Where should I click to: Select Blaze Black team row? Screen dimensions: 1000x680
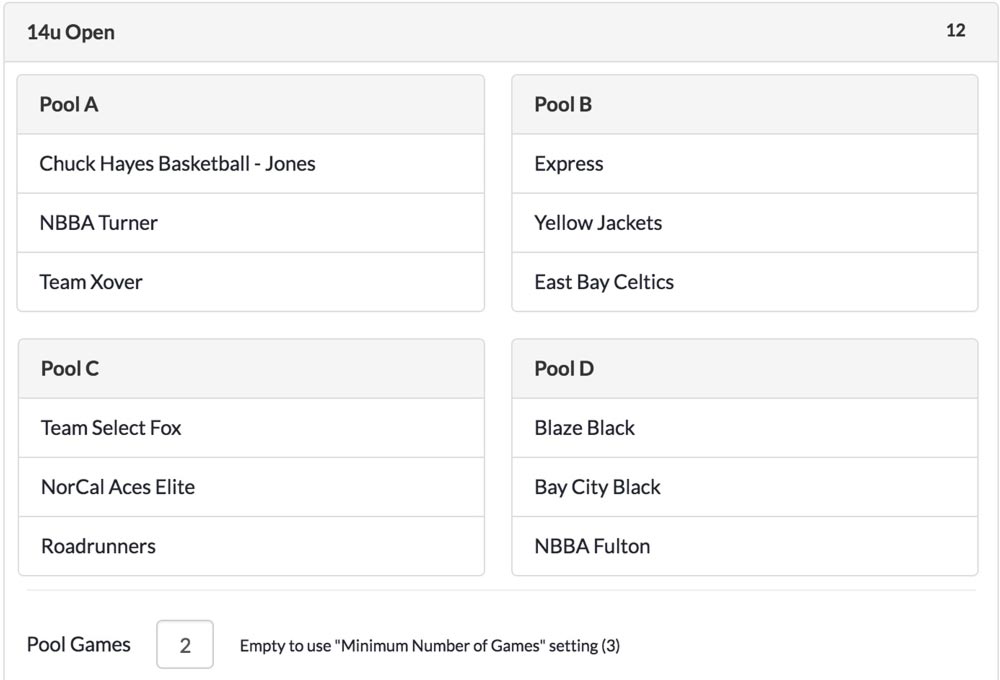click(585, 428)
